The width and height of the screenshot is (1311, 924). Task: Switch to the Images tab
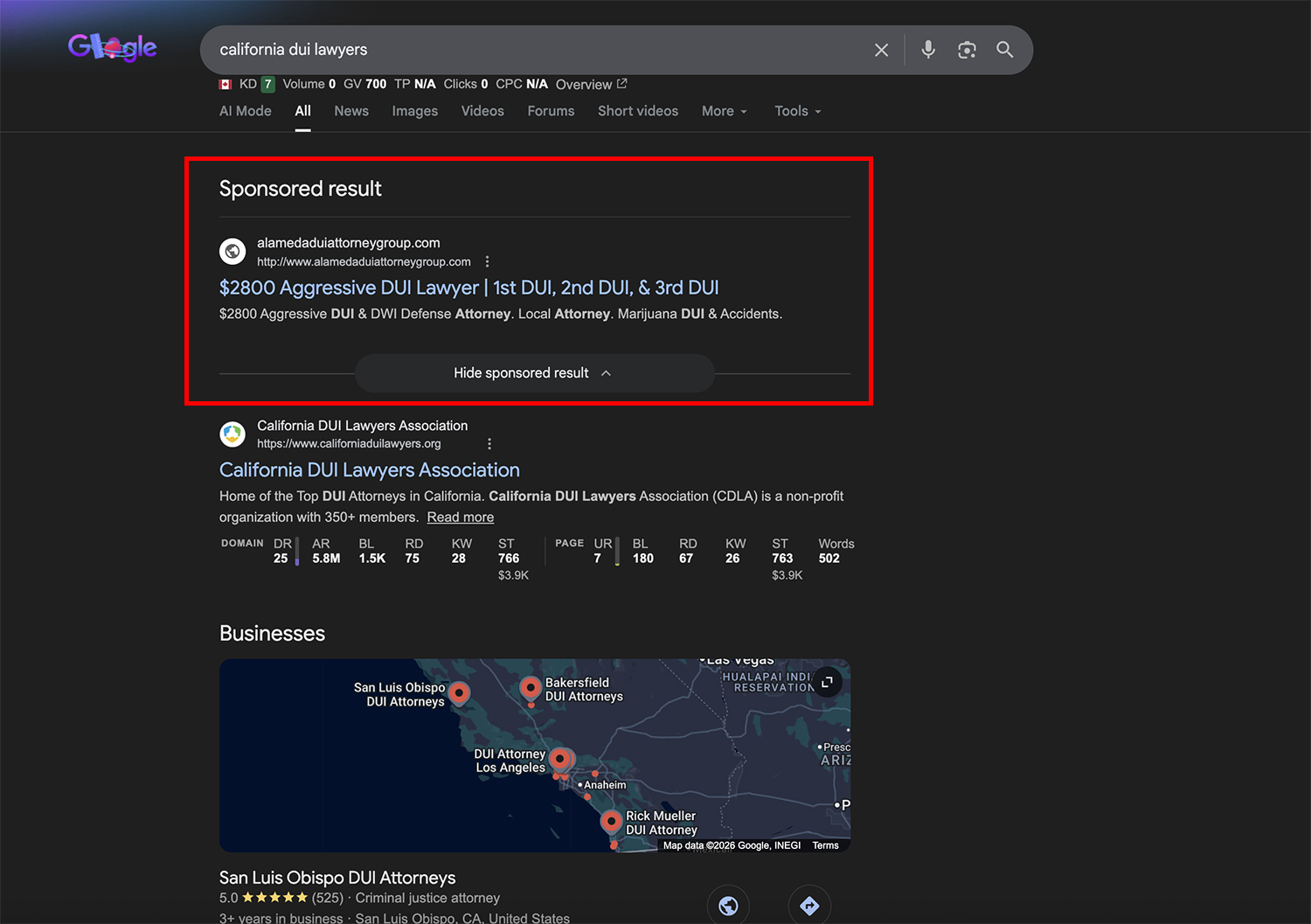click(x=414, y=111)
